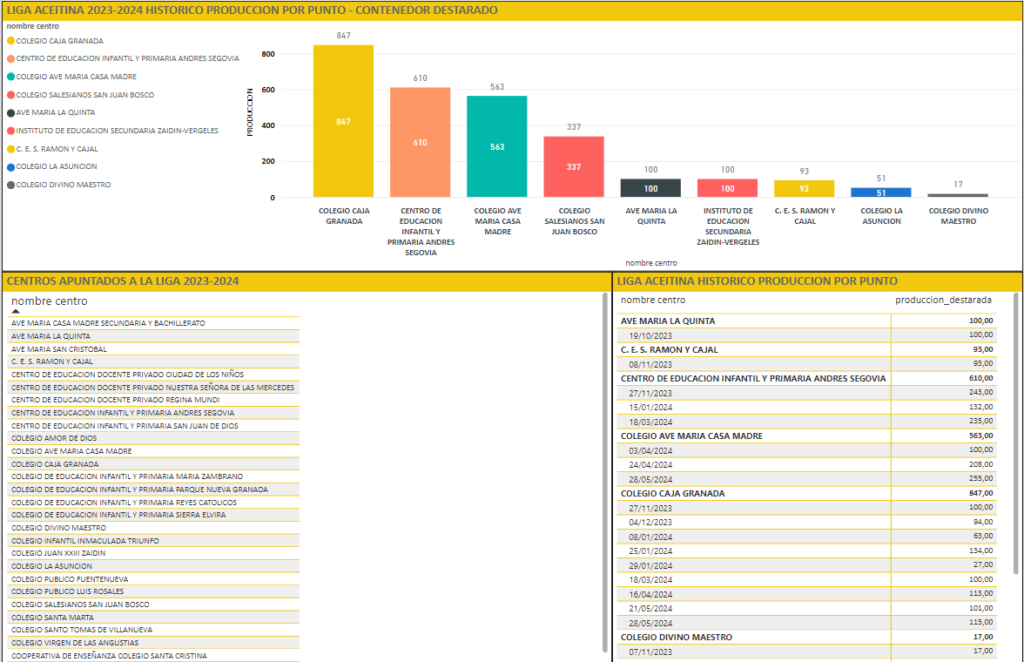Screen dimensions: 1024x662
Task: Select the 16/04/2024 date entry
Action: (650, 594)
